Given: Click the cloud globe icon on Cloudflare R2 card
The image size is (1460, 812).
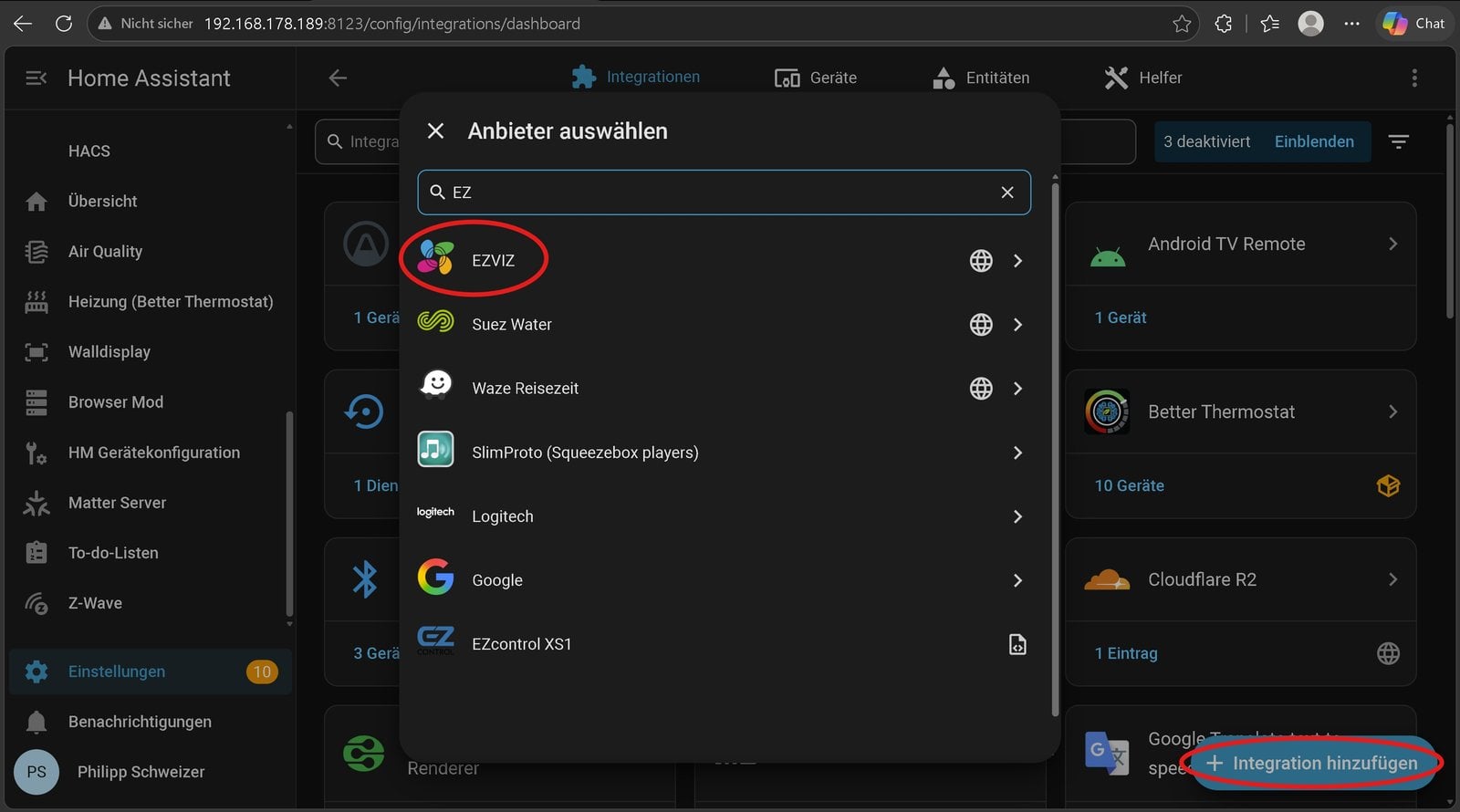Looking at the screenshot, I should tap(1388, 653).
